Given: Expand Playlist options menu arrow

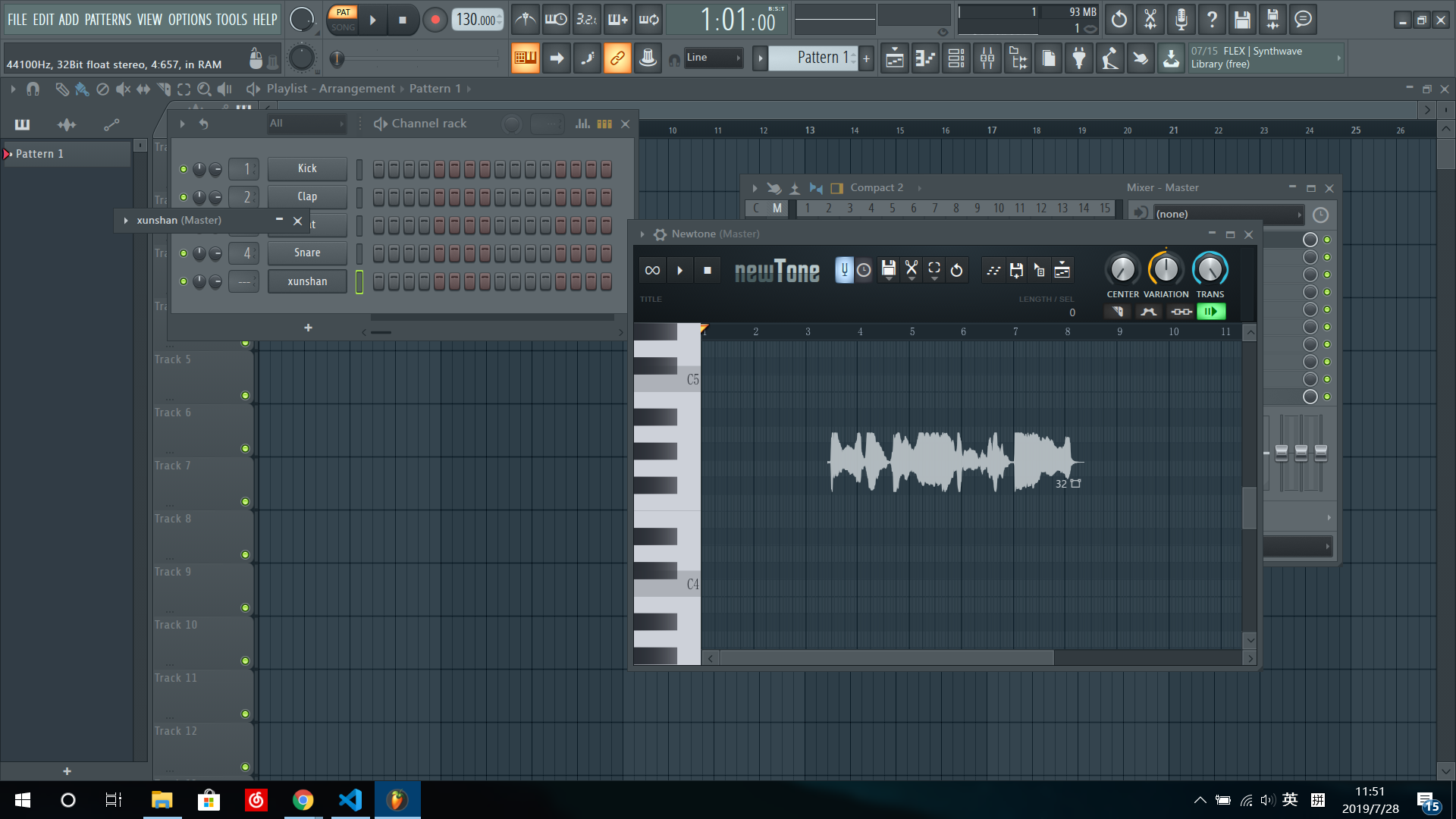Looking at the screenshot, I should [13, 89].
